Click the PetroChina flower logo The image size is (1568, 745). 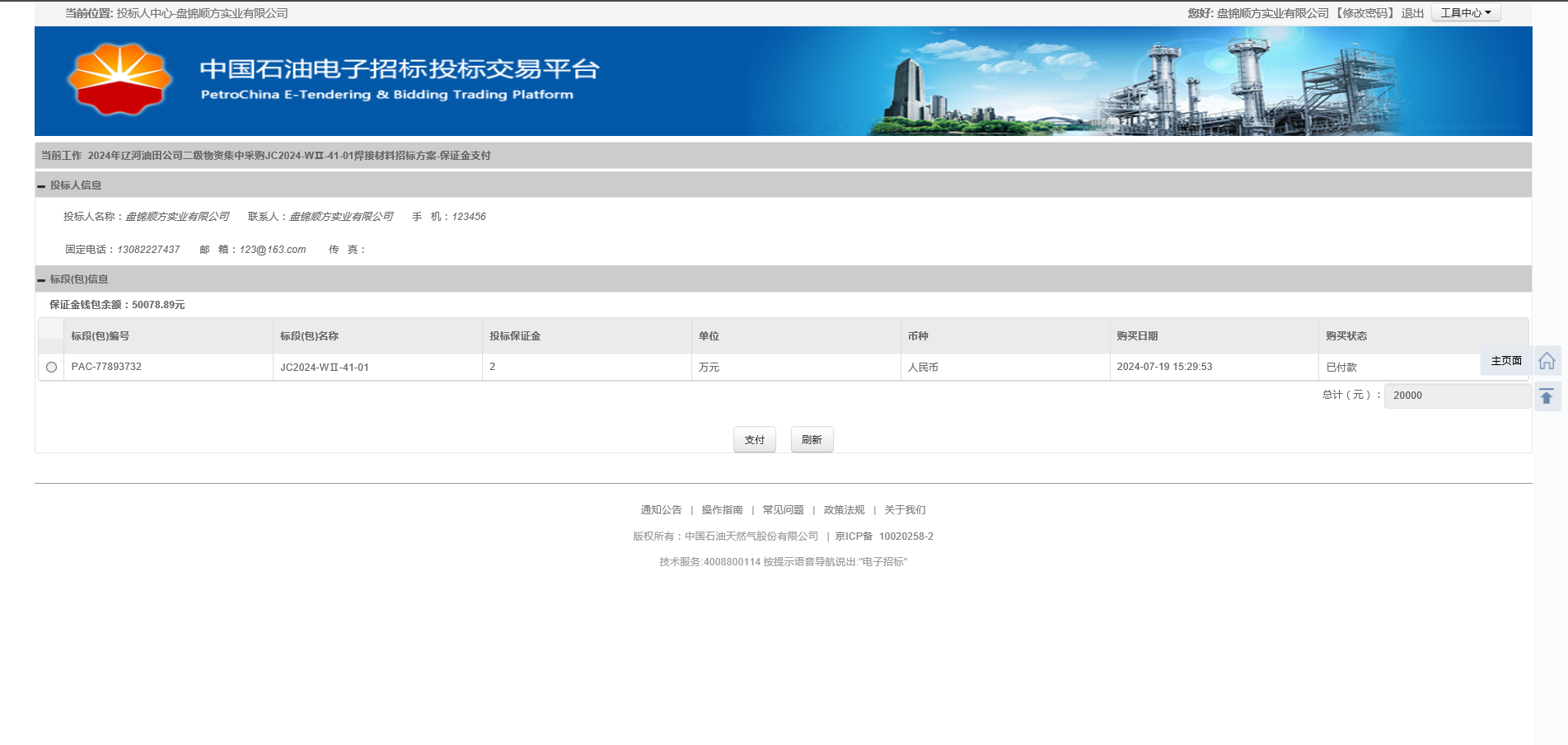[x=119, y=79]
